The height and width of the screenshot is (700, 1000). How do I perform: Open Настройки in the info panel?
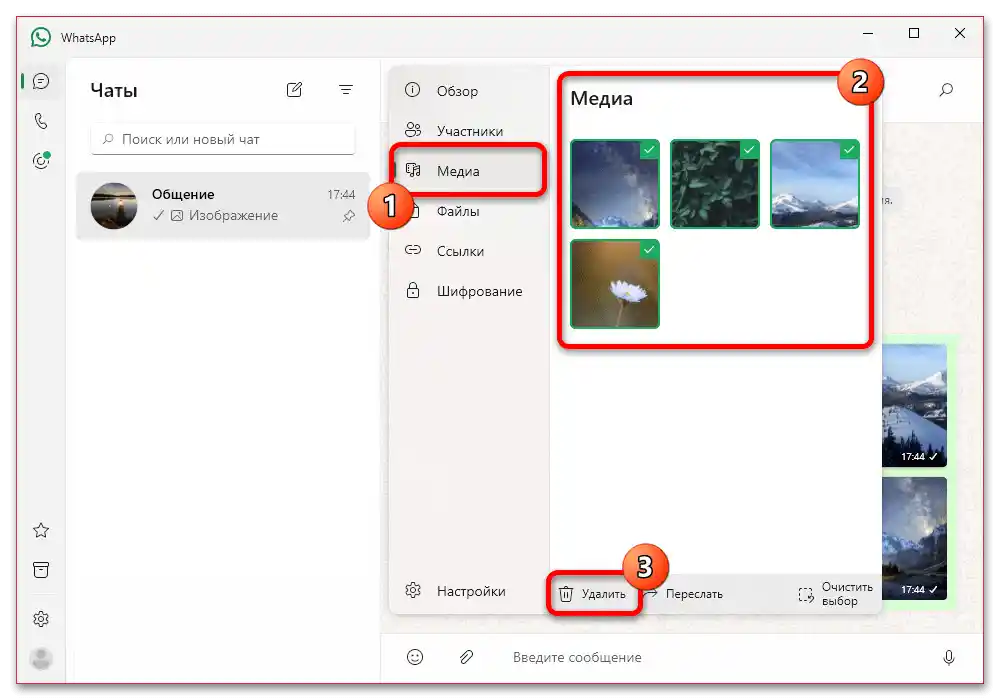469,591
